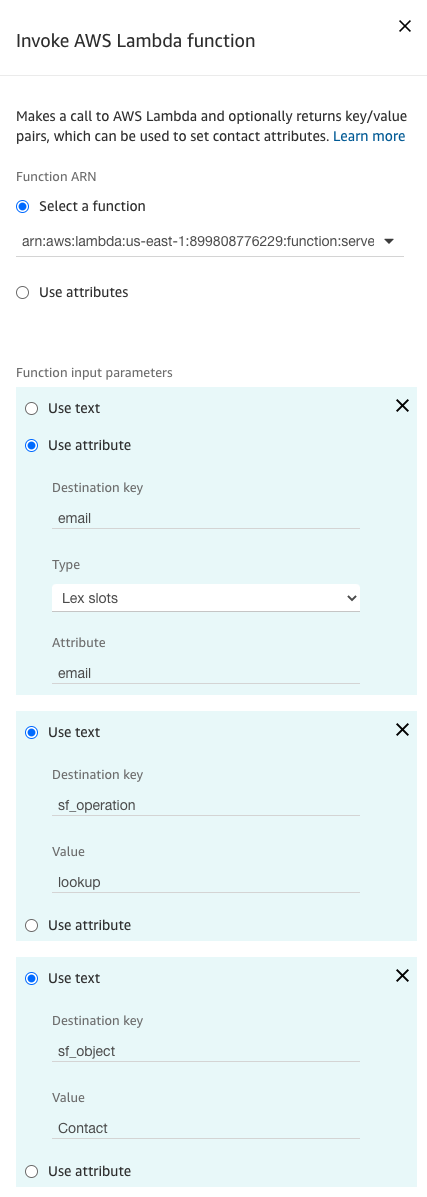Remove the sf_object parameter block
This screenshot has height=1197, width=427.
click(x=403, y=976)
